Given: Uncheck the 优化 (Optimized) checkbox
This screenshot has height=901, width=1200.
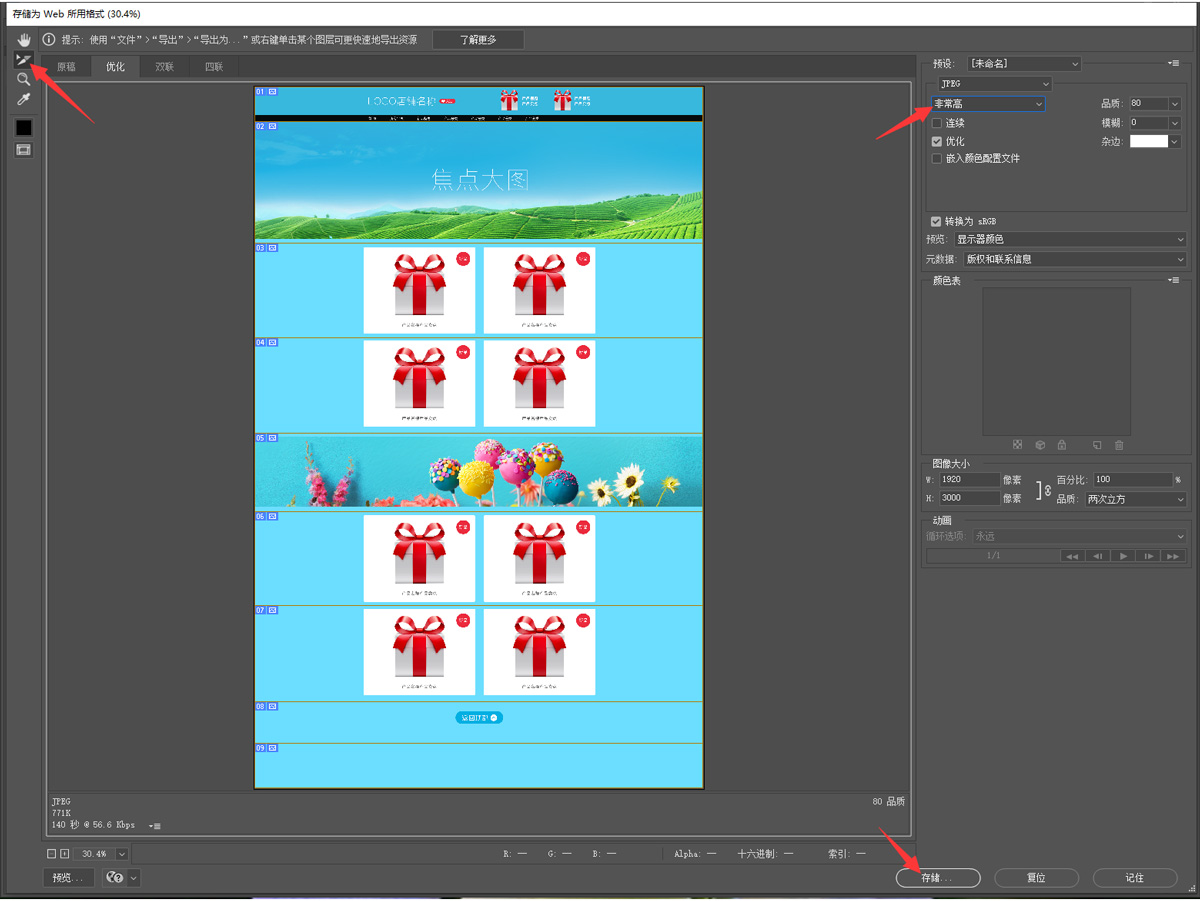Looking at the screenshot, I should point(937,142).
